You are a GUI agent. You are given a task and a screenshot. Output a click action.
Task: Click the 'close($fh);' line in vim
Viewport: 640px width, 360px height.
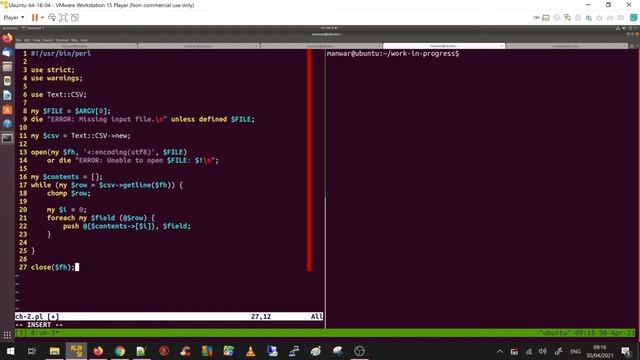[x=53, y=267]
